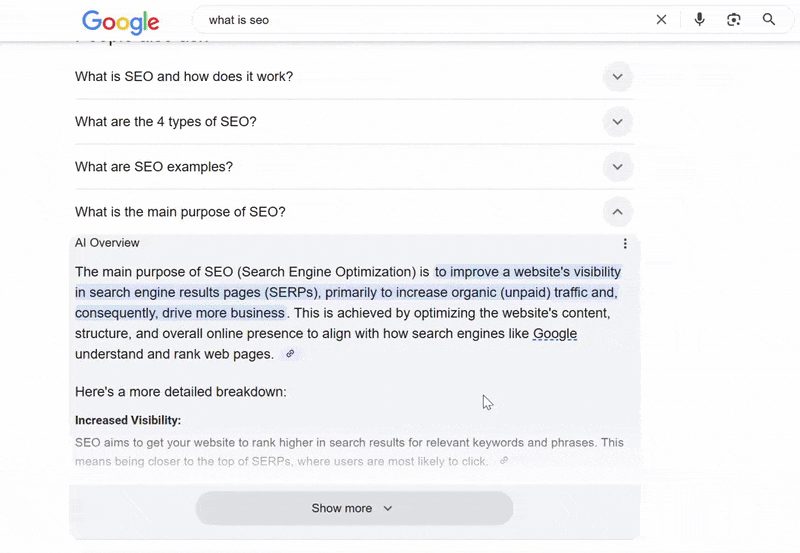Click the 'Increased Visibility:' heading
Image resolution: width=800 pixels, height=553 pixels.
(x=128, y=421)
